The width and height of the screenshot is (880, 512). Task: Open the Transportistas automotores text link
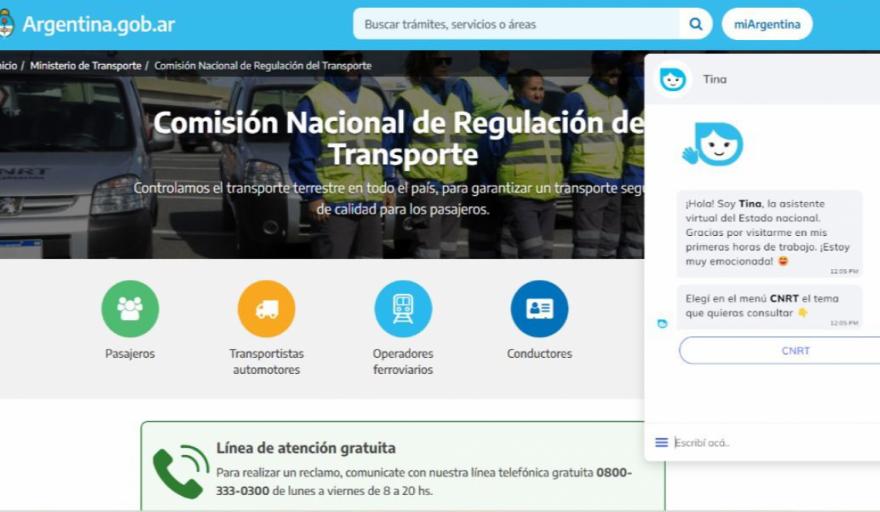click(x=267, y=362)
